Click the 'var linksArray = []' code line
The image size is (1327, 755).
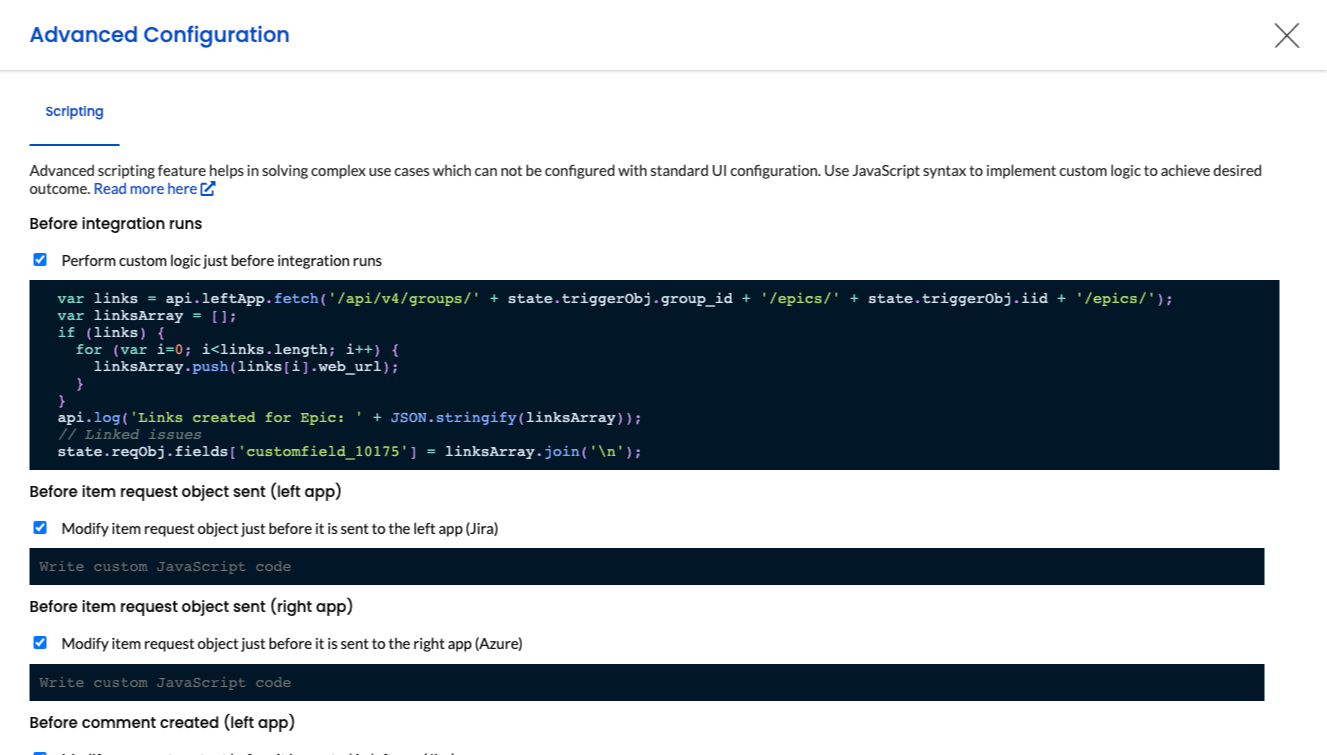(x=147, y=316)
